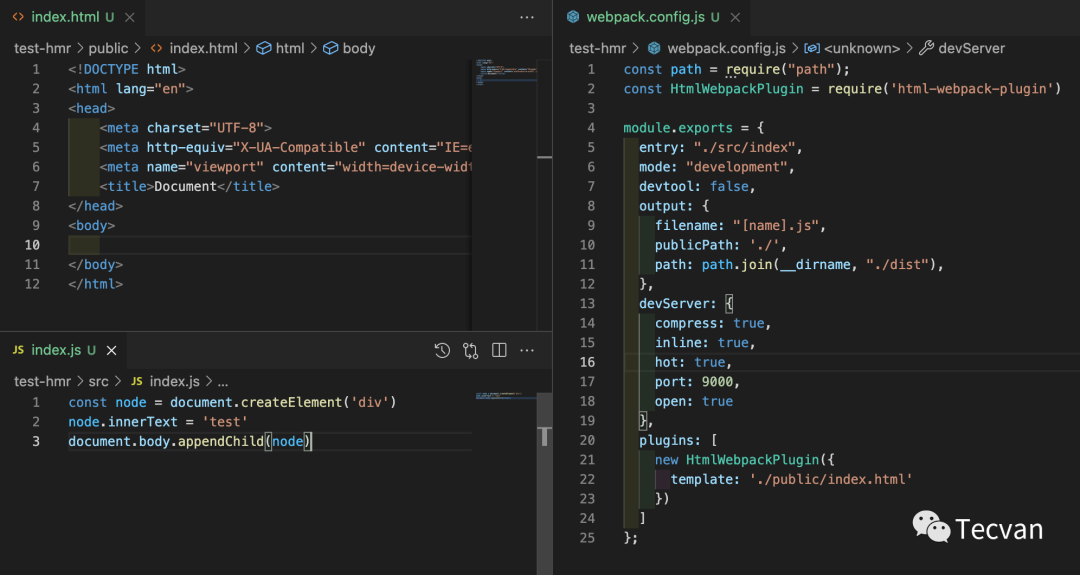Select 'public' folder in index.html breadcrumb
Screen dimensions: 1080x575
pos(108,48)
